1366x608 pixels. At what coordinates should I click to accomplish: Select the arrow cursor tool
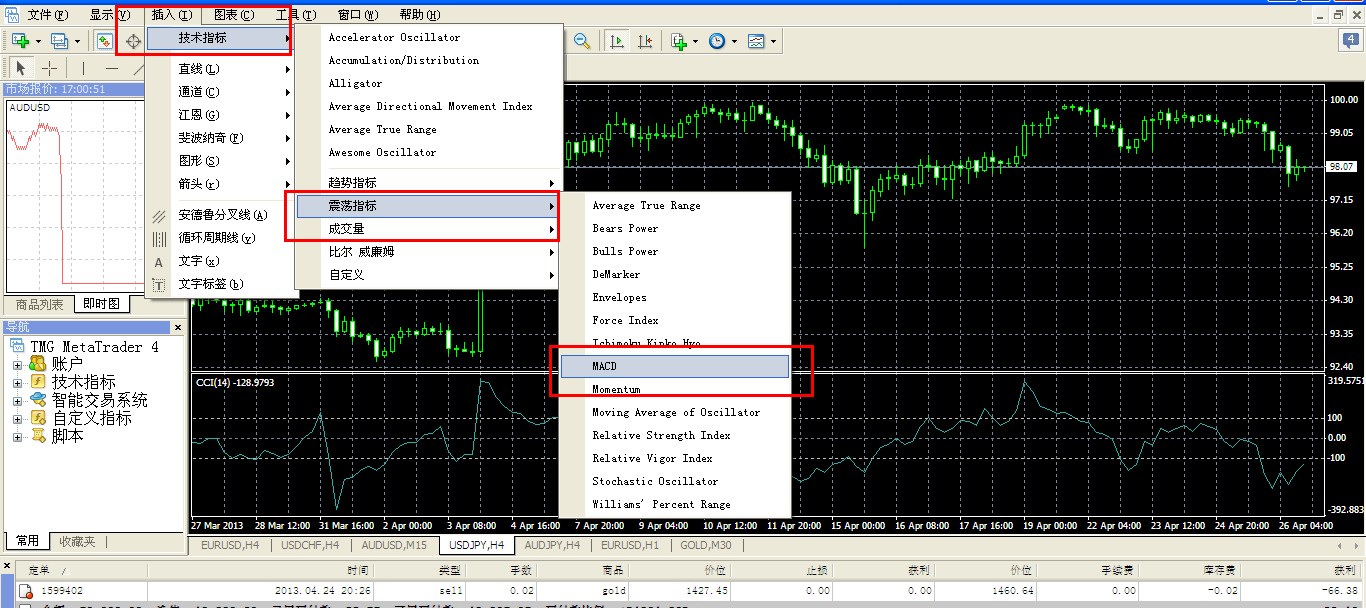point(20,68)
